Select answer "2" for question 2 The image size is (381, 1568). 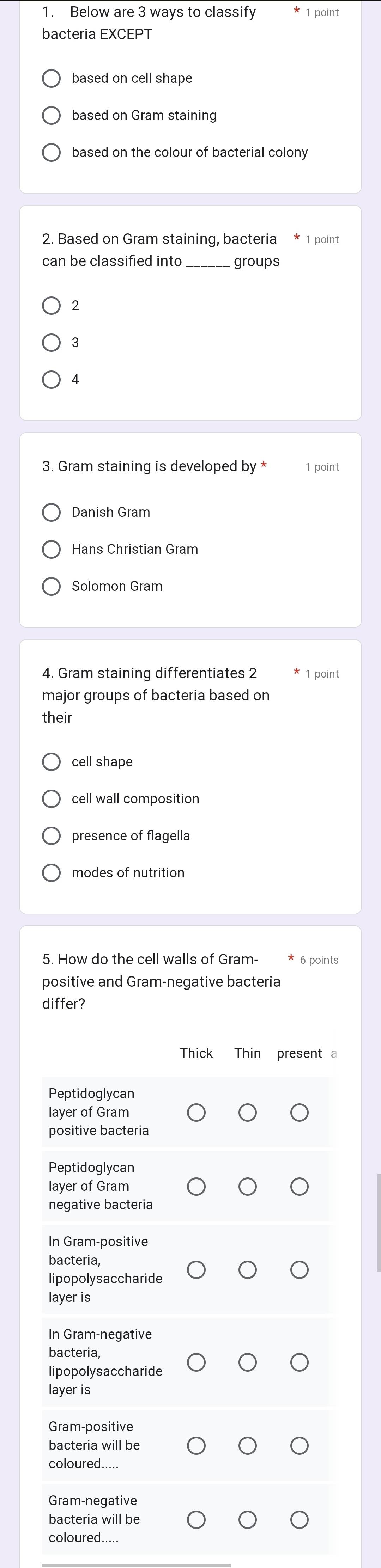[x=51, y=306]
